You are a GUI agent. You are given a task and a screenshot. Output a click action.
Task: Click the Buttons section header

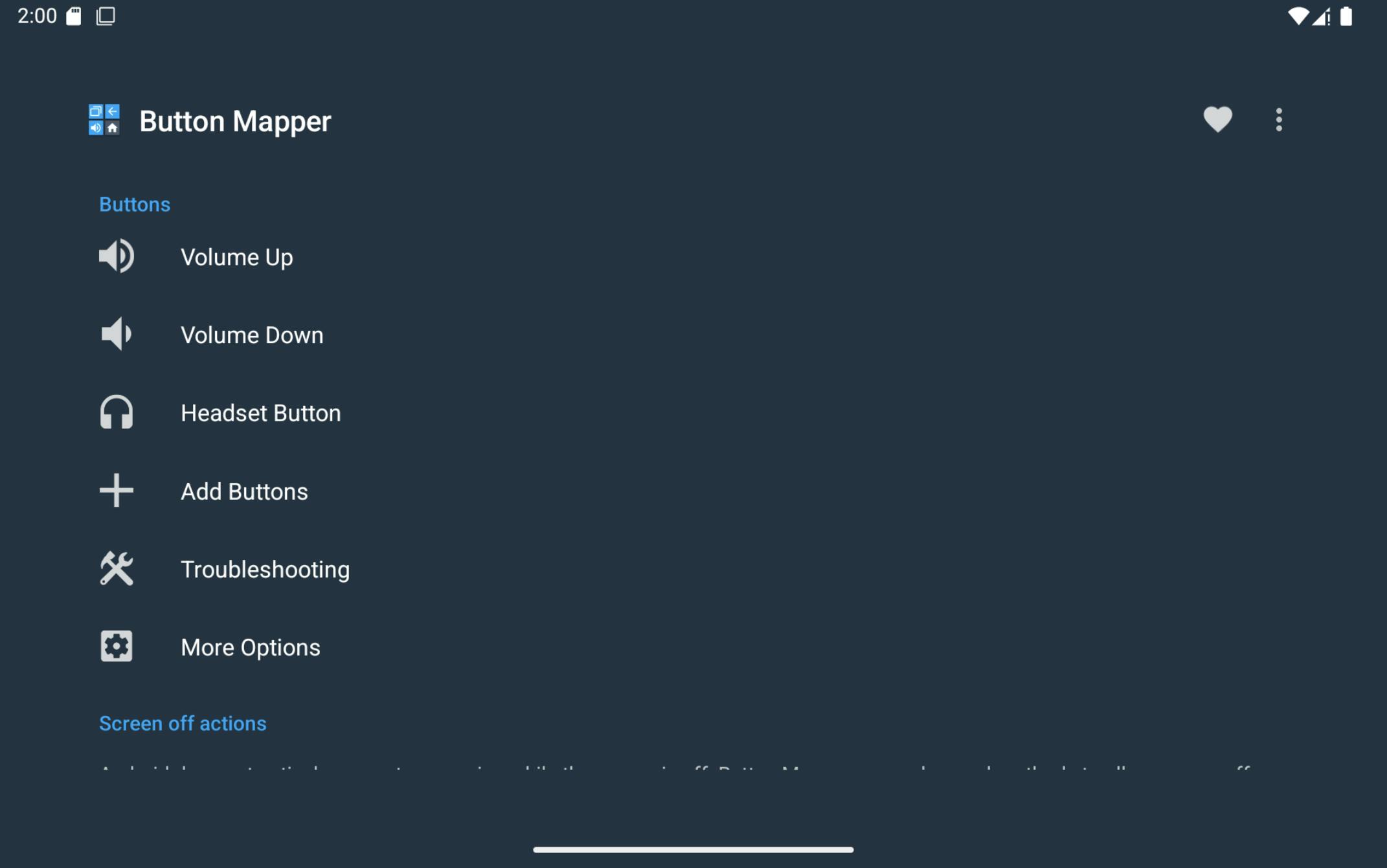[x=135, y=205]
